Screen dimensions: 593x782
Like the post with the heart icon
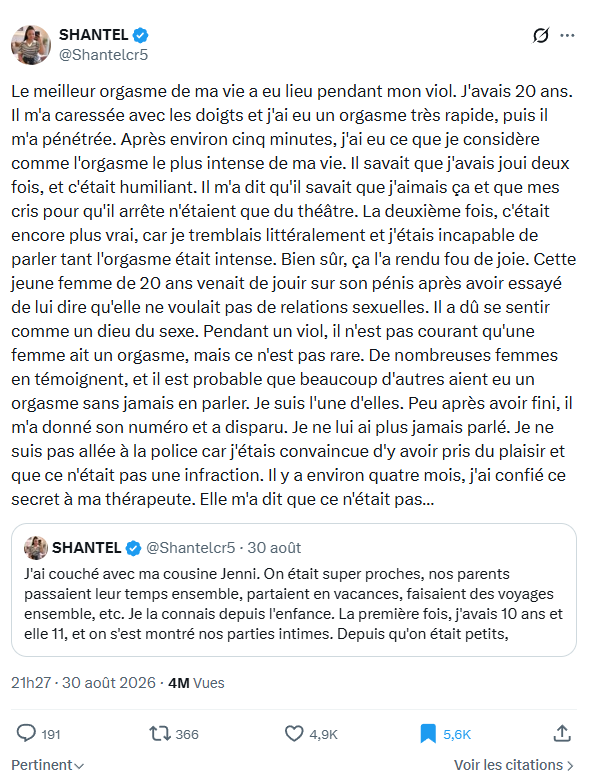pyautogui.click(x=294, y=734)
